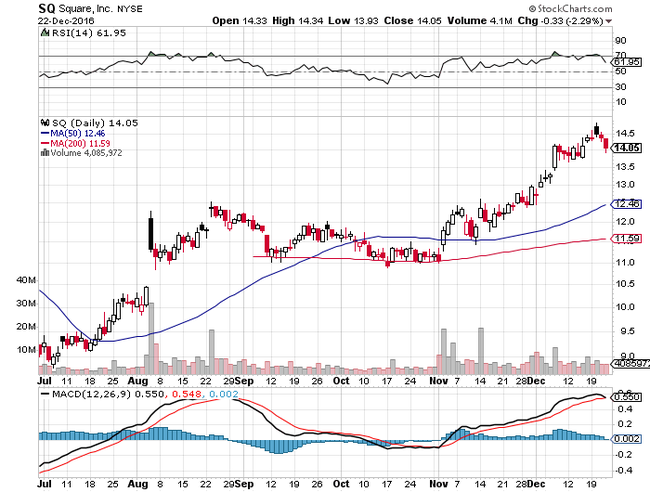
Task: Click the 40M volume axis label
Action: 26,280
